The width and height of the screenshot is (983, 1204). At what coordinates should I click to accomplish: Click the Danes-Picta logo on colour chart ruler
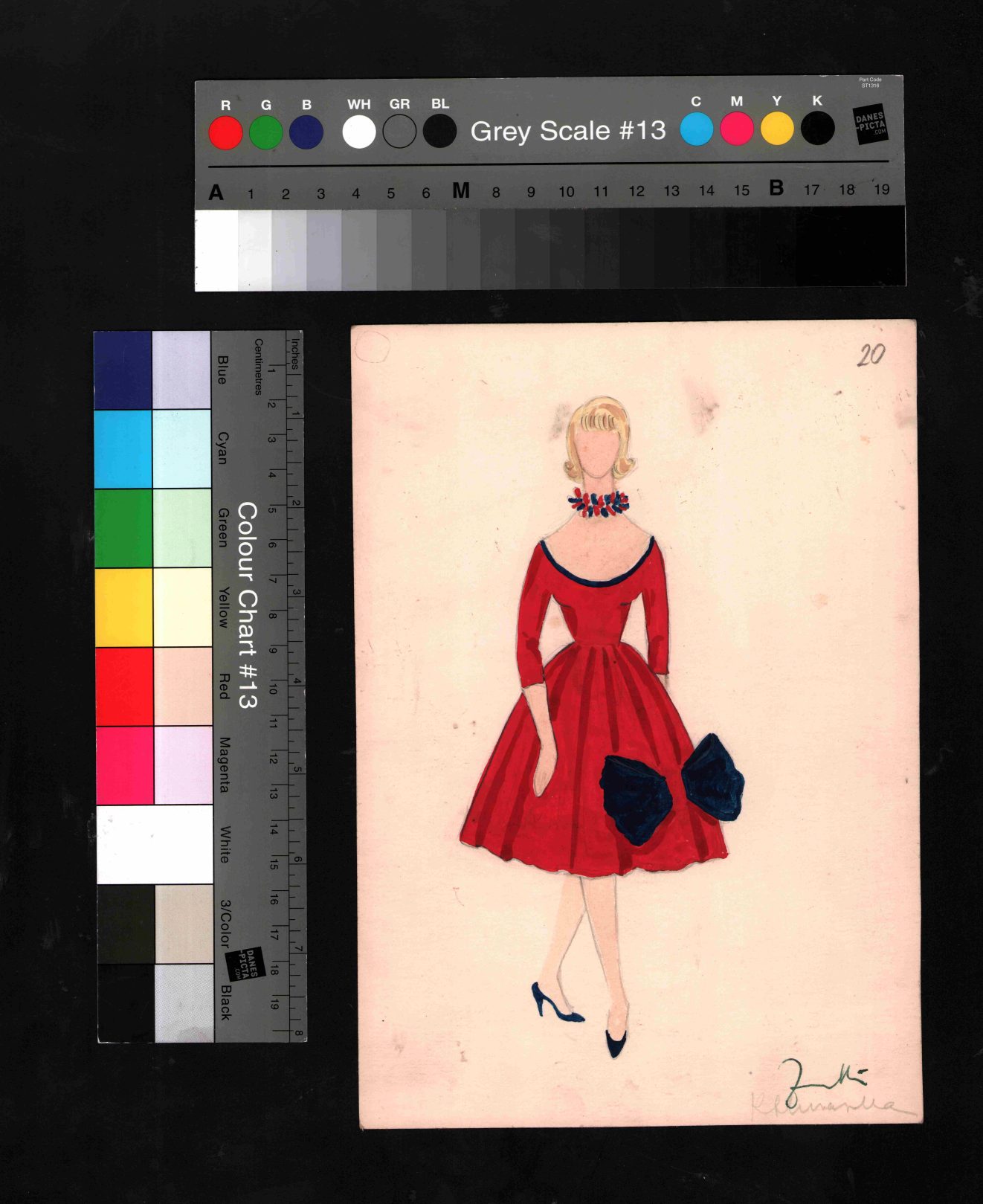pyautogui.click(x=242, y=964)
